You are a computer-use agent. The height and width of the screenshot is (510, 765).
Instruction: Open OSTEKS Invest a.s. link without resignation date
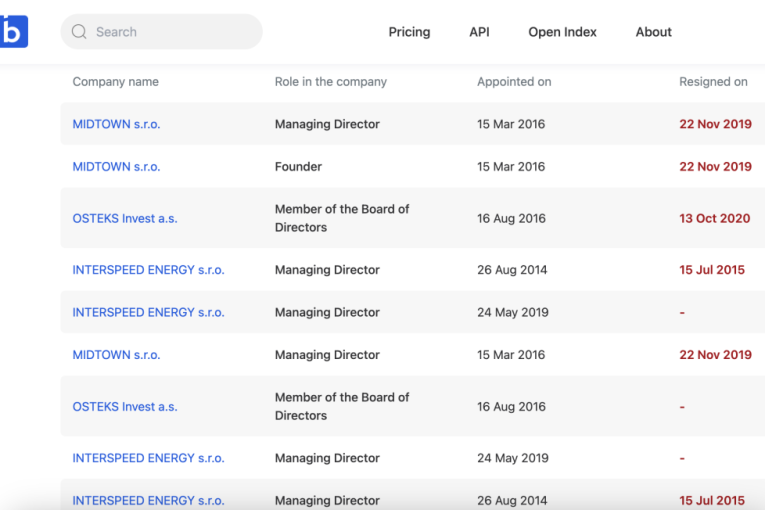click(125, 407)
